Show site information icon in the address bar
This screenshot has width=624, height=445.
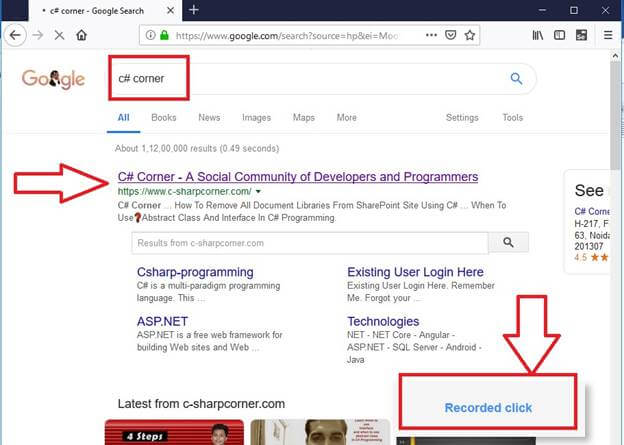(150, 35)
